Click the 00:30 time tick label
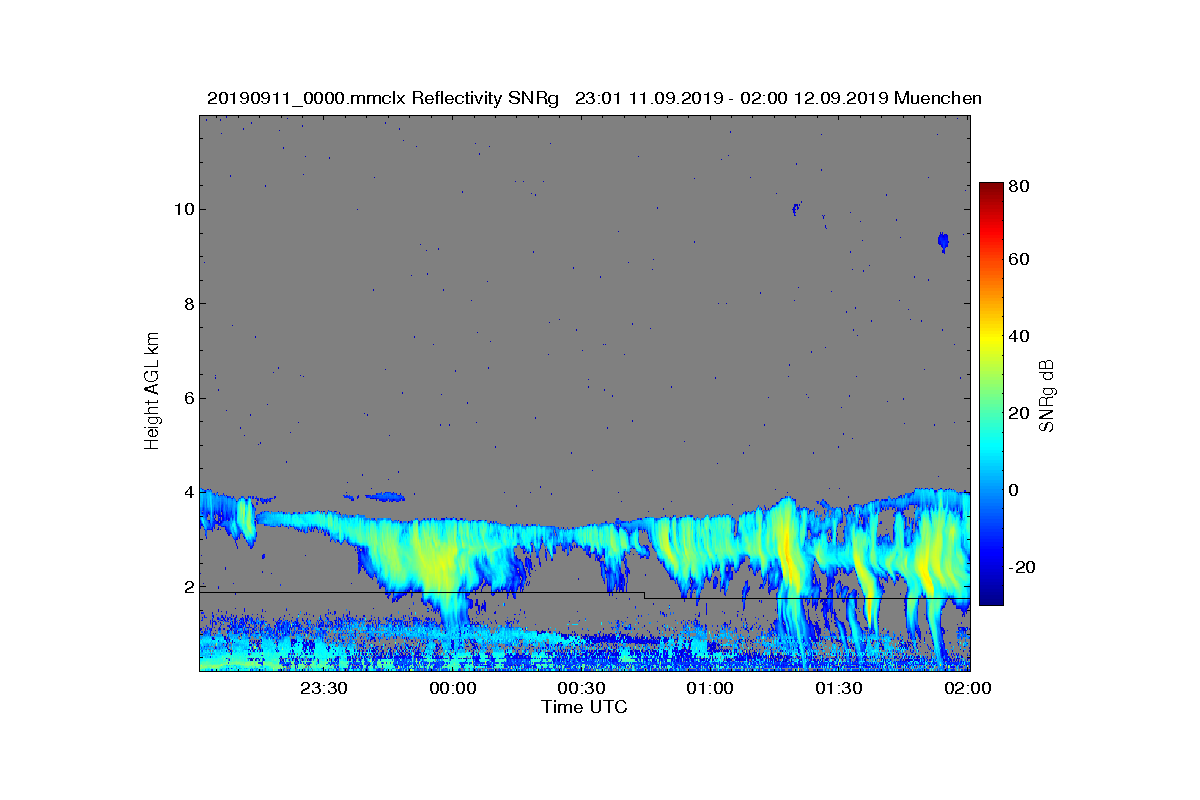 tap(581, 689)
